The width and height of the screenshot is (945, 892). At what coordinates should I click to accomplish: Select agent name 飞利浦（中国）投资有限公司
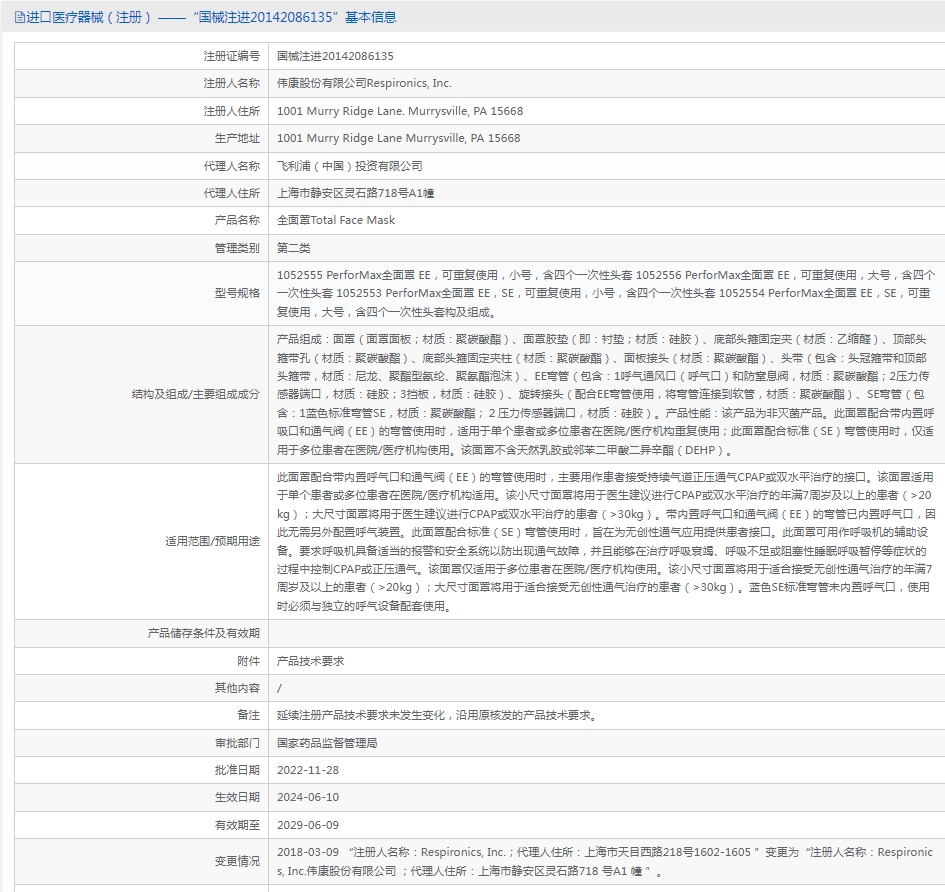pos(350,166)
